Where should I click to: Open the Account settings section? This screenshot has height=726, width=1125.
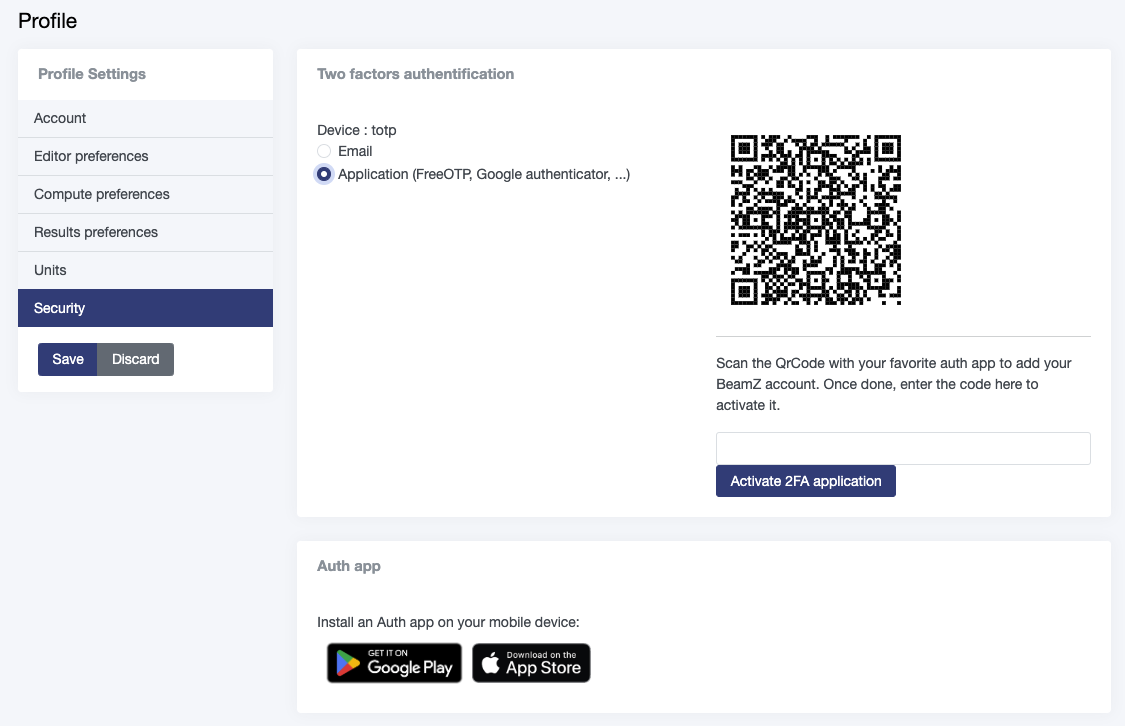pos(60,118)
